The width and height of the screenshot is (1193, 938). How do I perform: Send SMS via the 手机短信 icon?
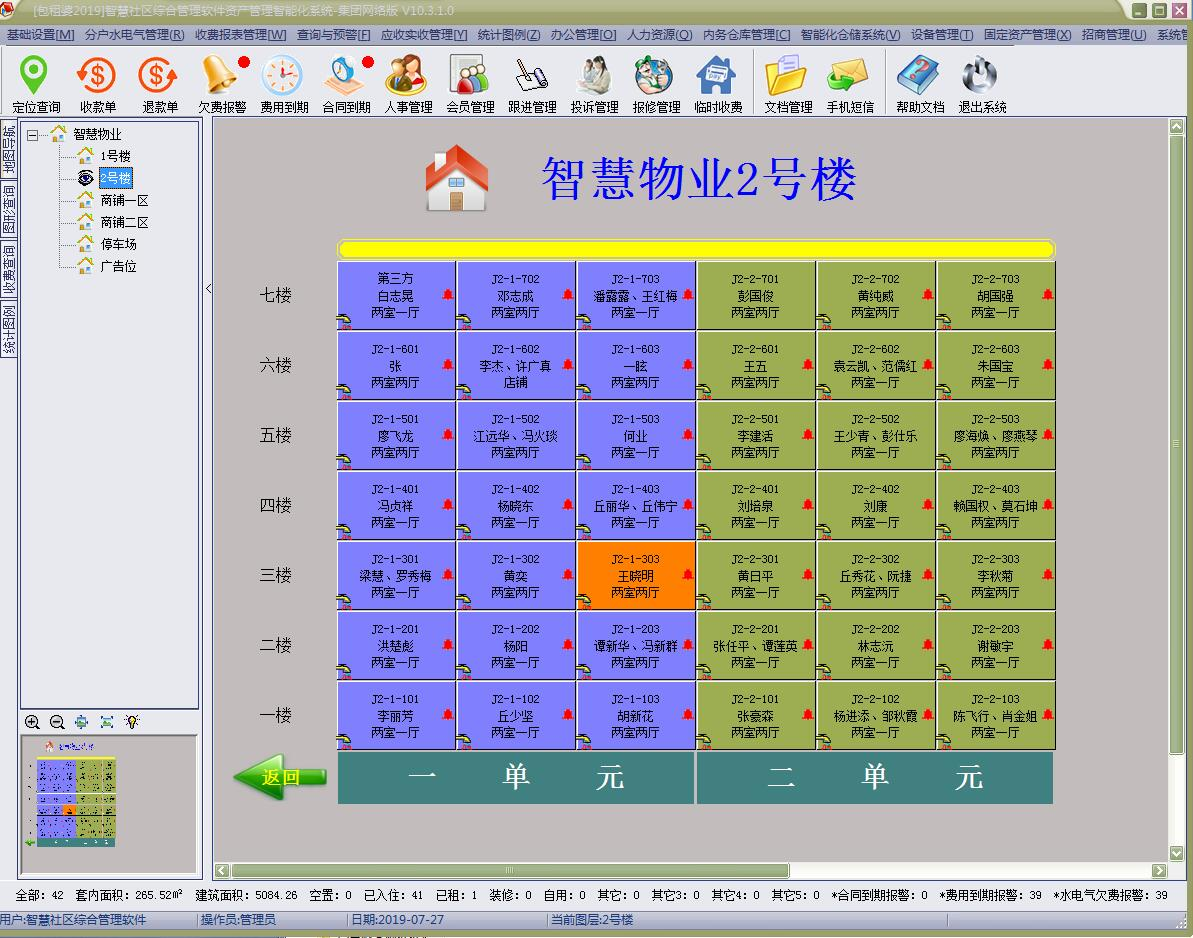pos(849,80)
